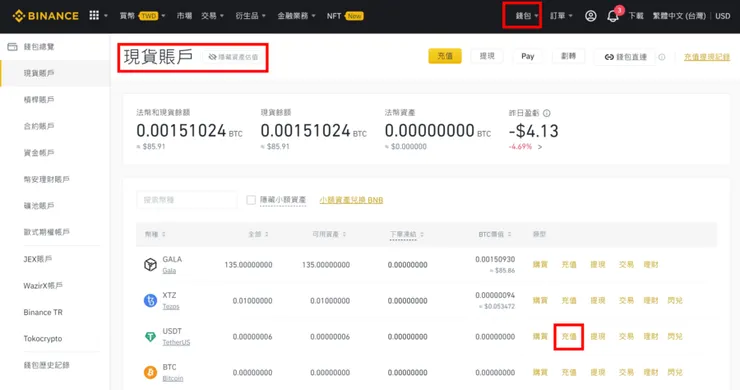The image size is (740, 390).
Task: Select Tokocrypto in the sidebar
Action: tap(42, 339)
